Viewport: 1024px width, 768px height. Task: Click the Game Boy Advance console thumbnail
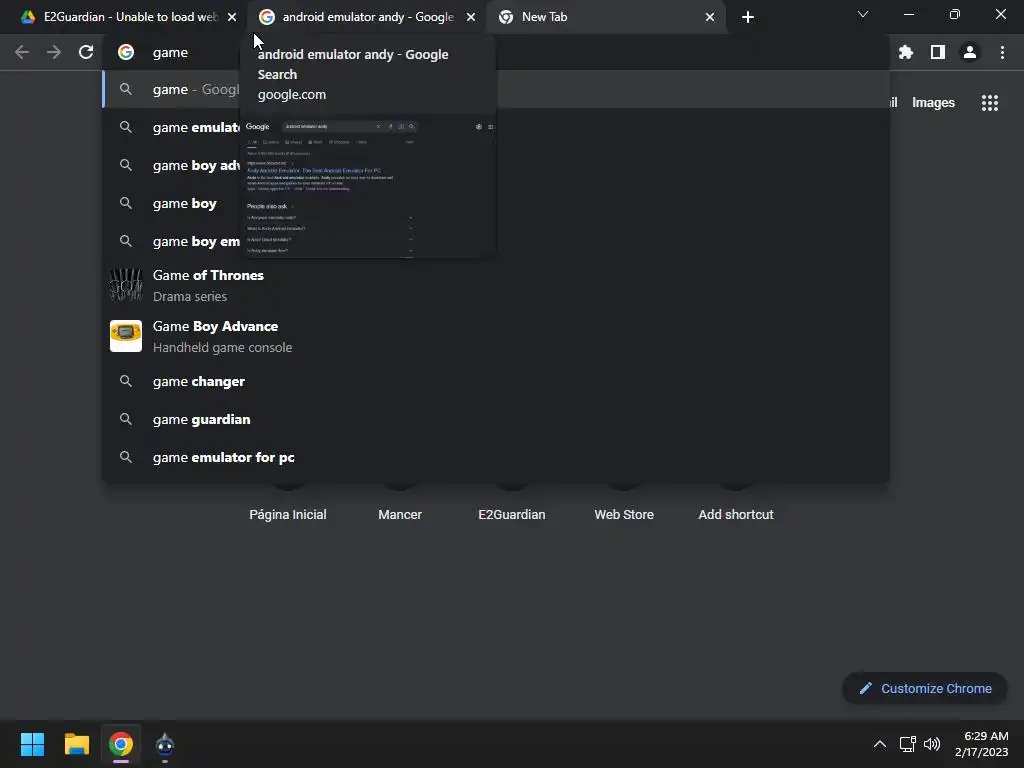[x=126, y=336]
